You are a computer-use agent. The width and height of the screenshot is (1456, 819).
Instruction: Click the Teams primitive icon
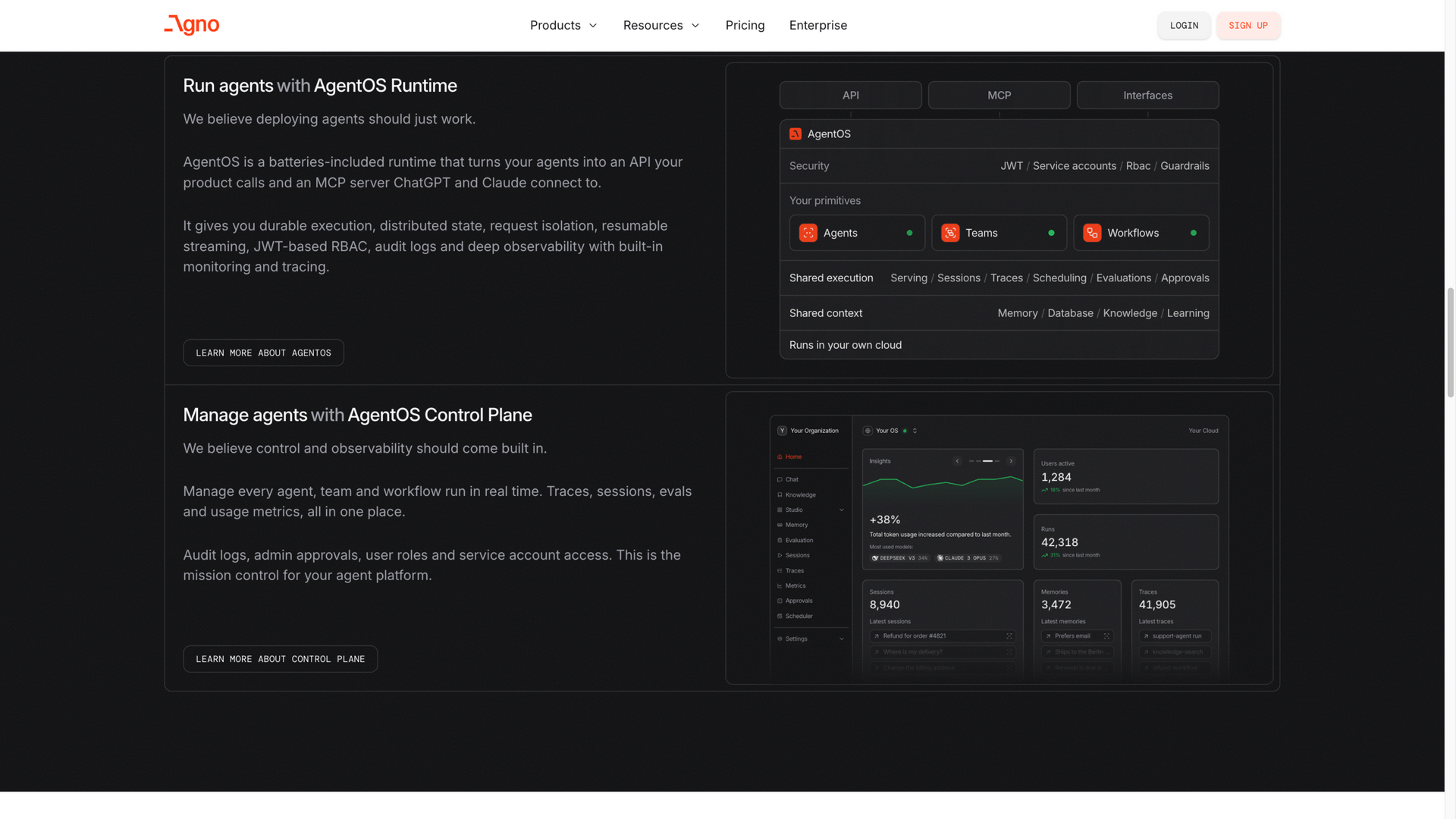point(950,233)
